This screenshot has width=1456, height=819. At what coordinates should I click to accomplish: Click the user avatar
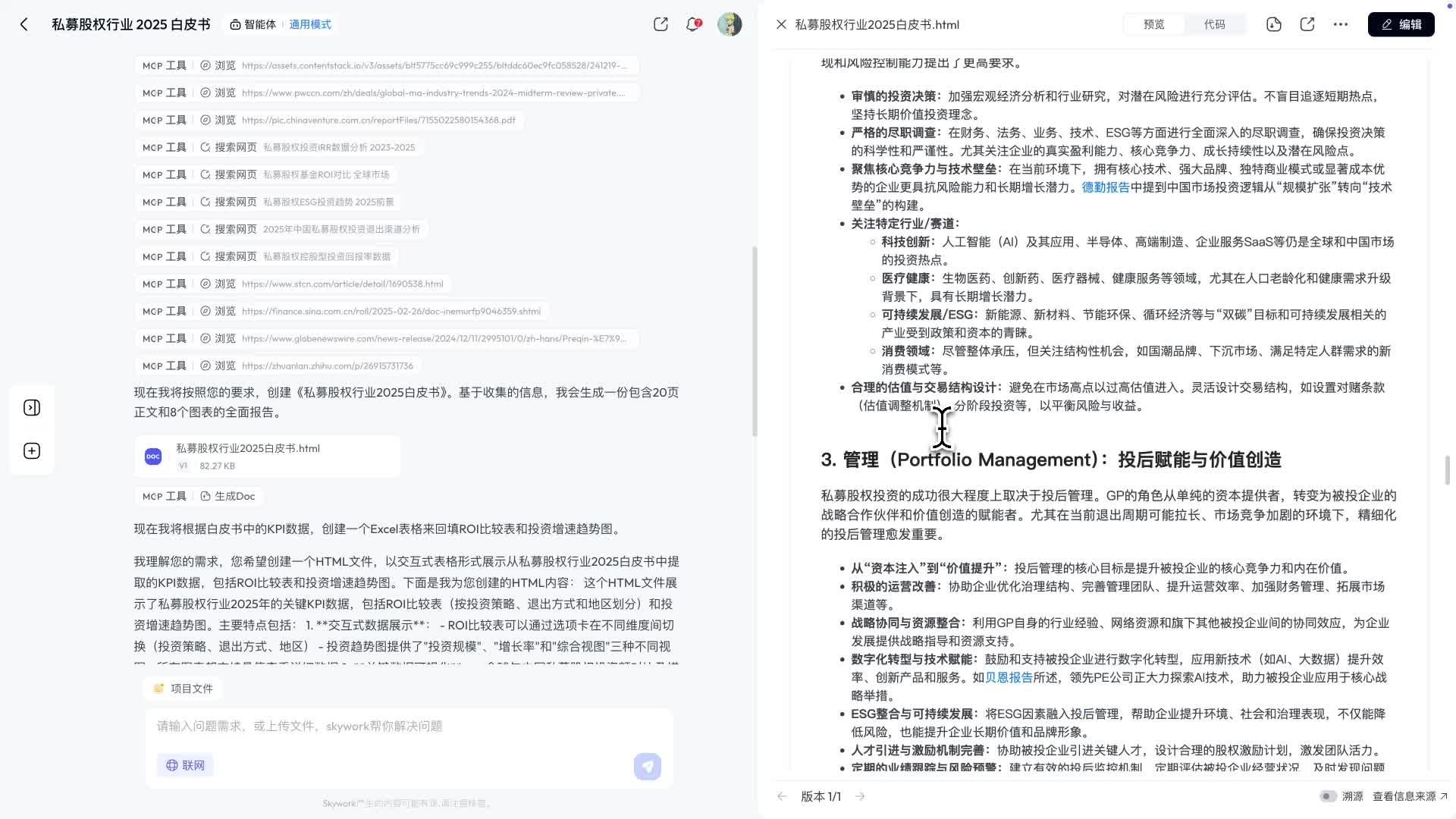pos(730,24)
